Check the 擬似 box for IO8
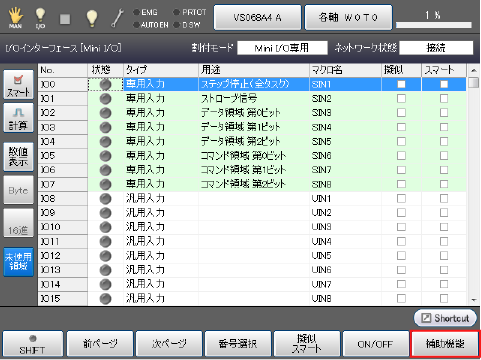 [401, 199]
